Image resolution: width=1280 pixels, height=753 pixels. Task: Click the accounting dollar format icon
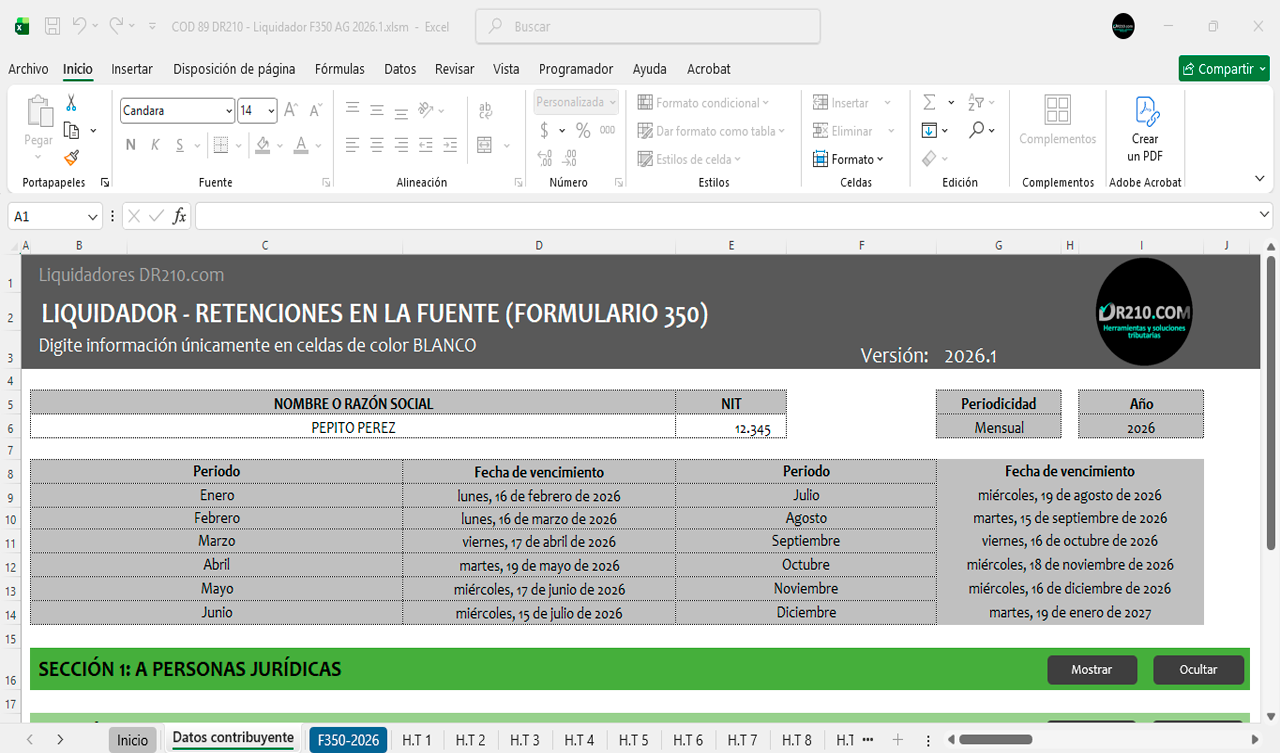[x=544, y=130]
